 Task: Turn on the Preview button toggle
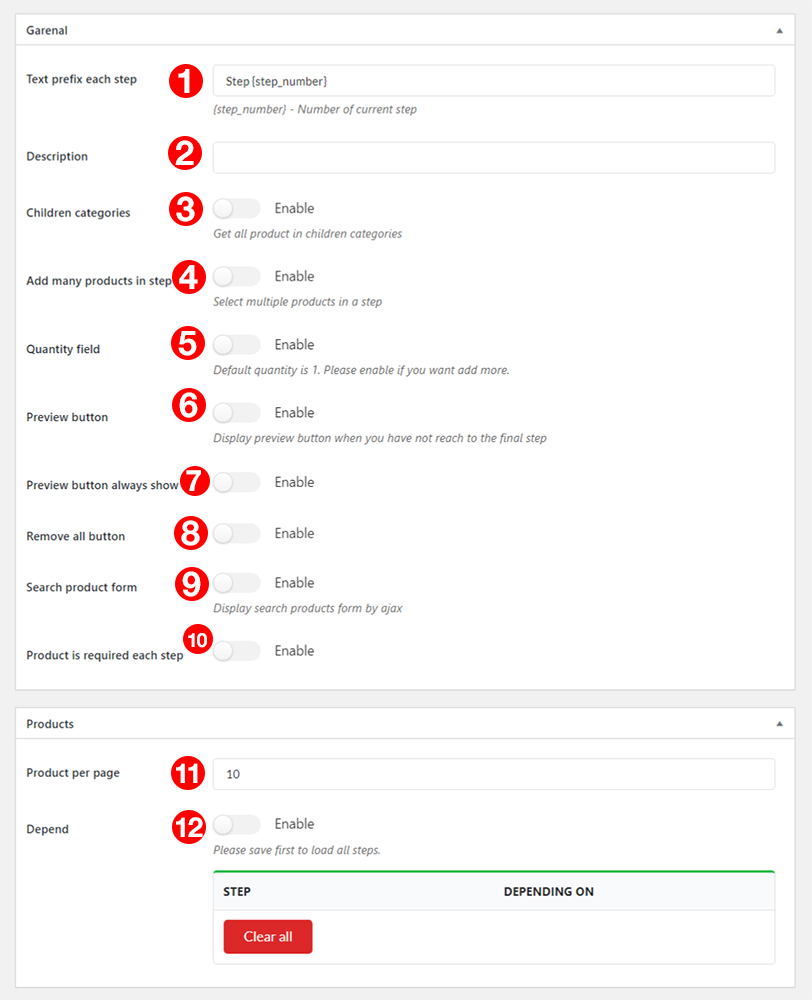pyautogui.click(x=237, y=413)
